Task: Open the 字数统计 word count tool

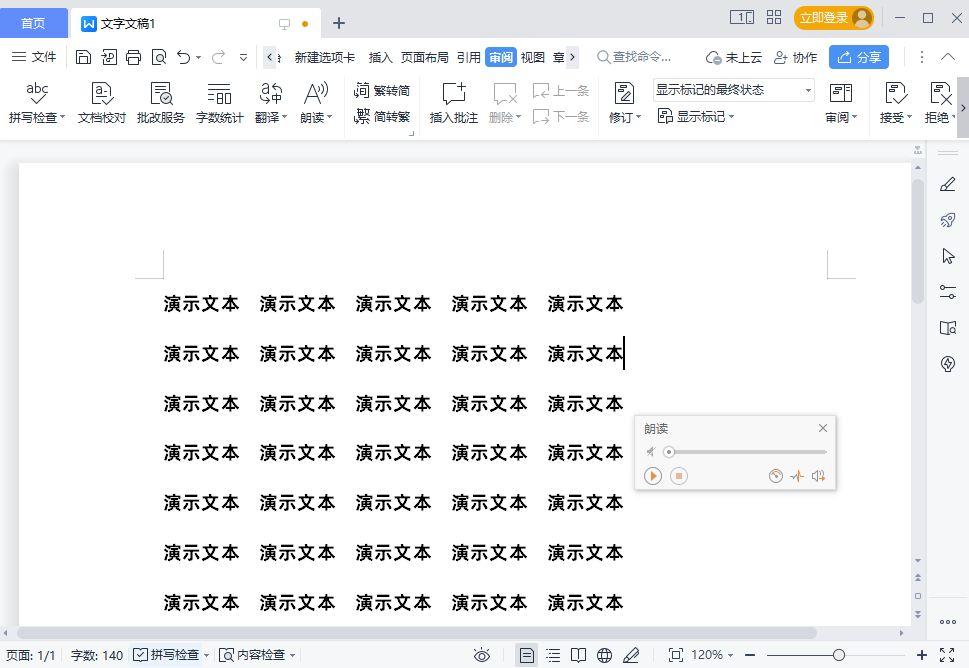Action: tap(219, 103)
